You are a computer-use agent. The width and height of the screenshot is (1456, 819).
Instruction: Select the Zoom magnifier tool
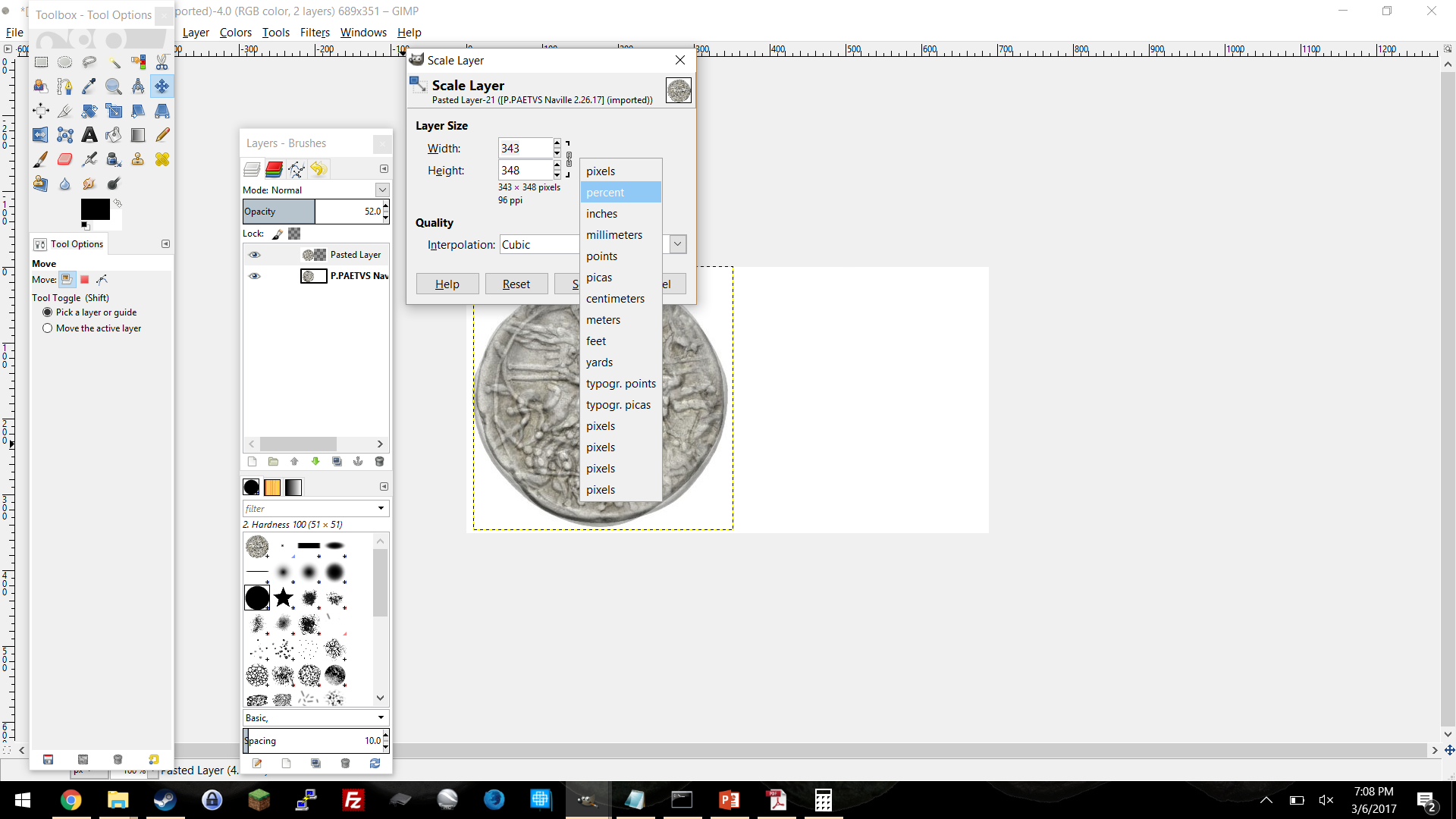pos(114,86)
